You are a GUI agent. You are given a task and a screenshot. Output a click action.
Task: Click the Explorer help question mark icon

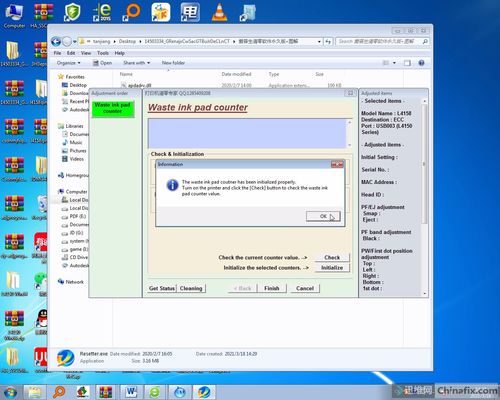421,63
